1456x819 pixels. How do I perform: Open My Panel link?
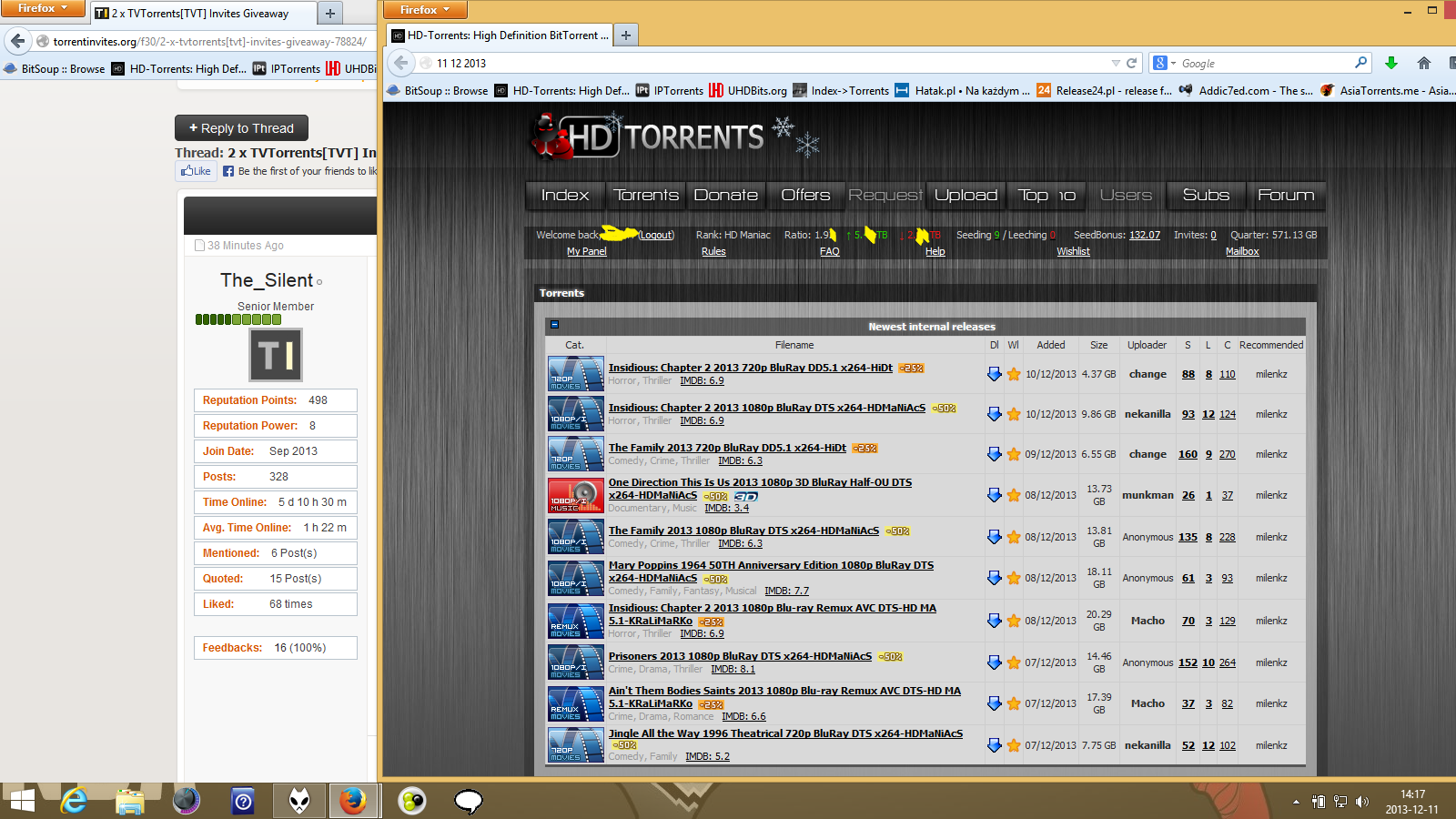click(x=586, y=251)
